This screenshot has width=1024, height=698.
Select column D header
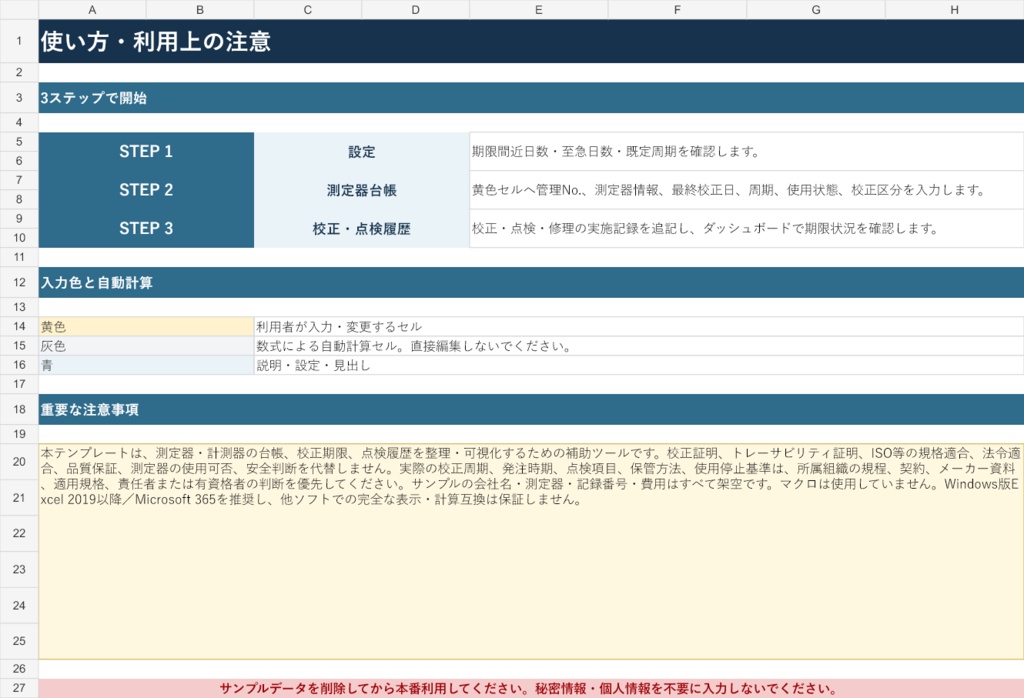[x=415, y=10]
